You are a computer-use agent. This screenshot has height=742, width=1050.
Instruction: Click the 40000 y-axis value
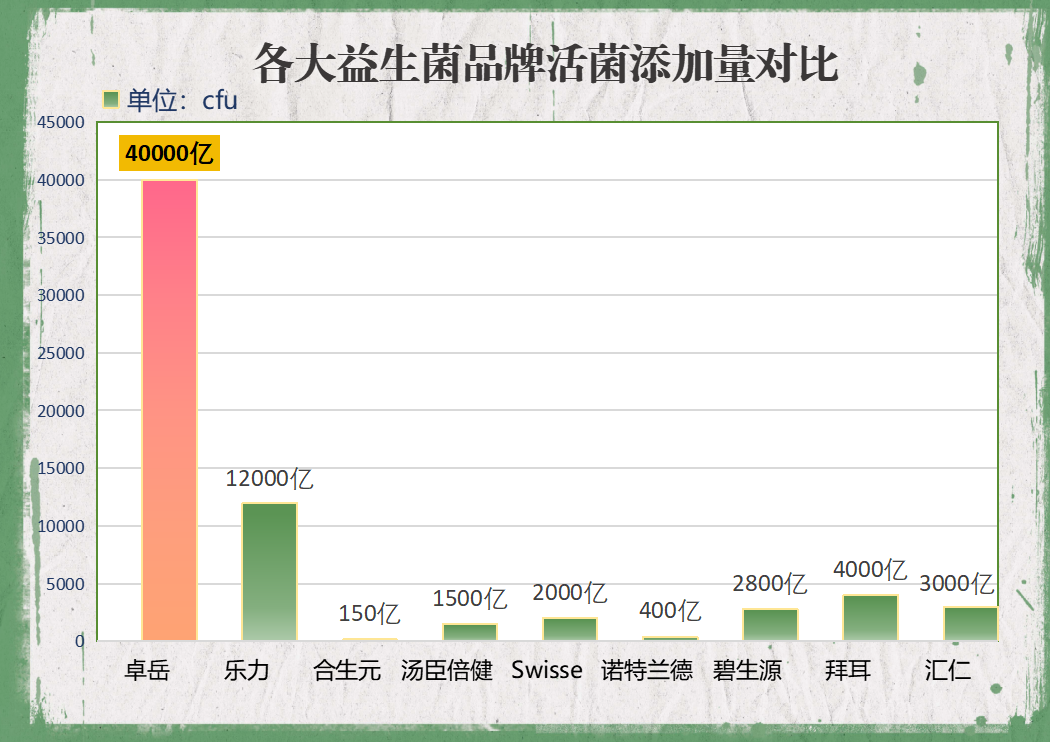pyautogui.click(x=61, y=180)
